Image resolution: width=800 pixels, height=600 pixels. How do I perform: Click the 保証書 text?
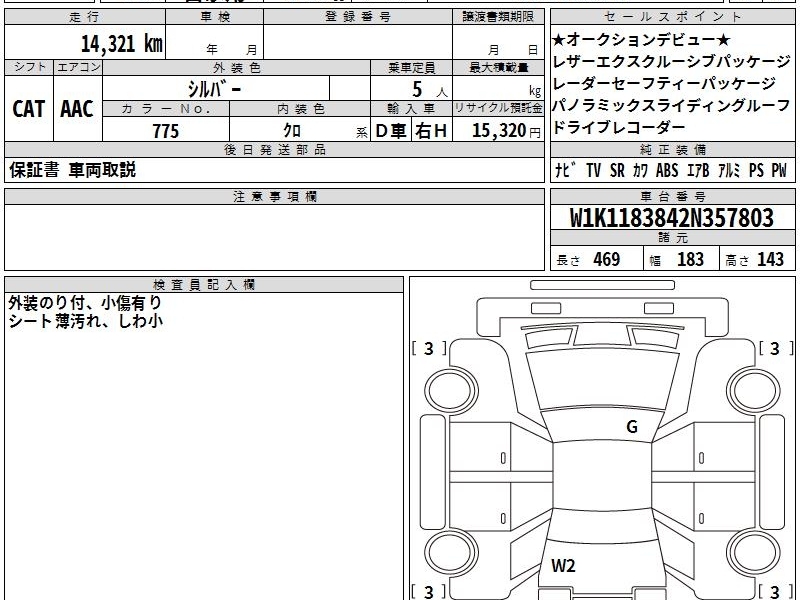[34, 170]
